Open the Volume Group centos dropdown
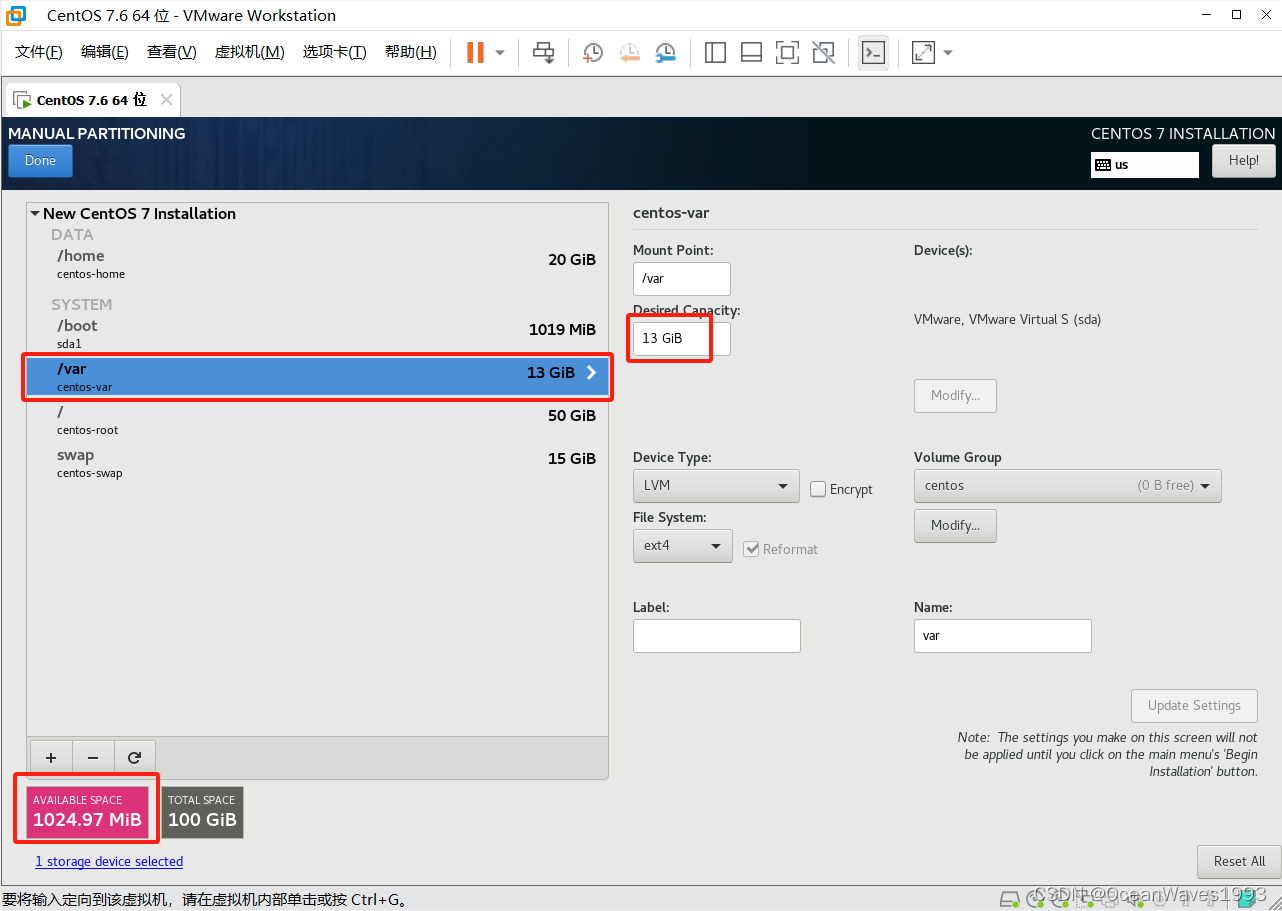The width and height of the screenshot is (1282, 911). point(1068,486)
